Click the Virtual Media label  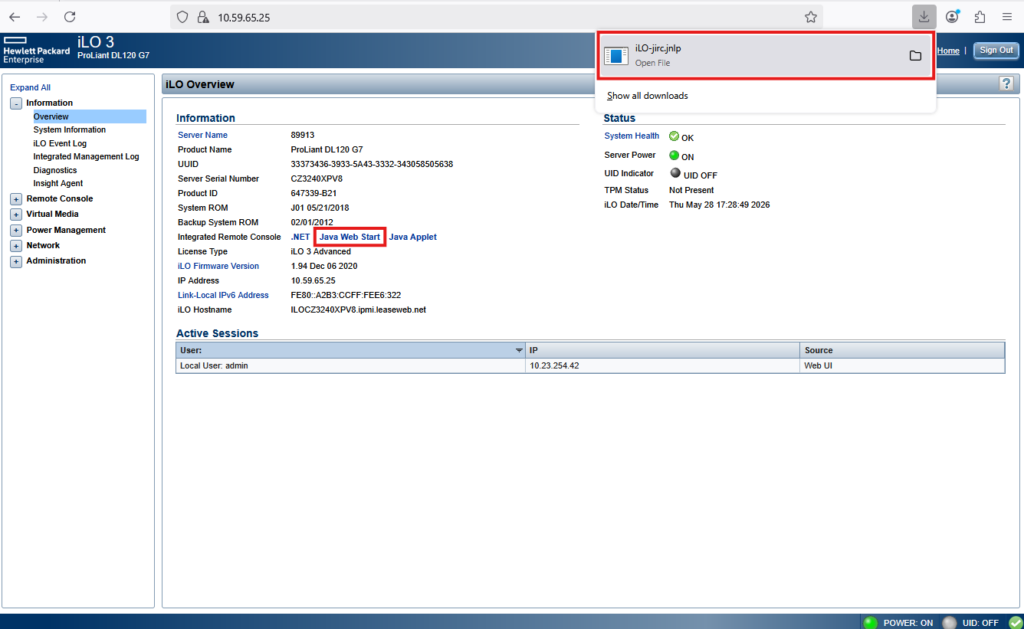52,214
